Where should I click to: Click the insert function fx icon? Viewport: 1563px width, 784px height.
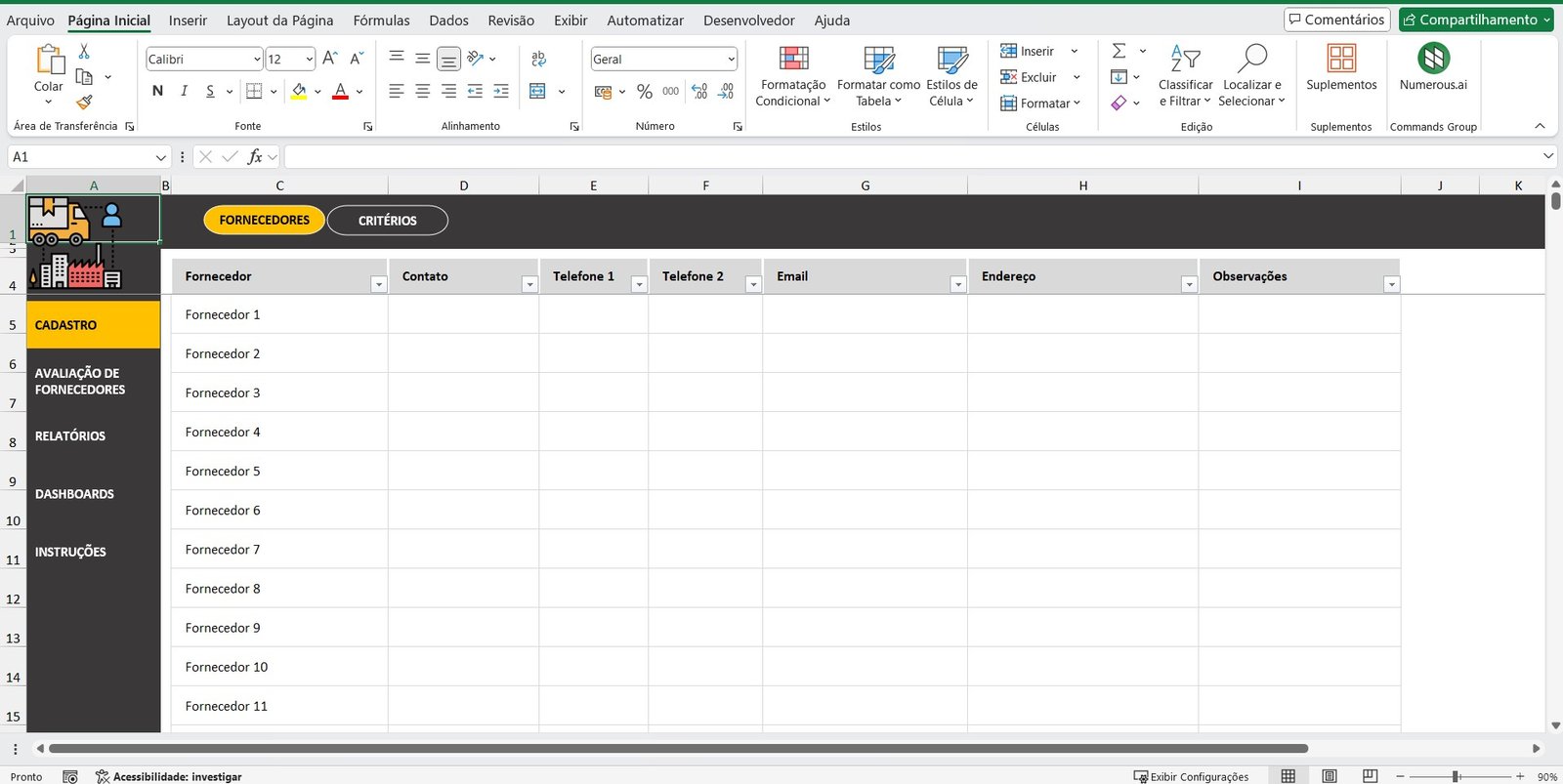(x=255, y=156)
